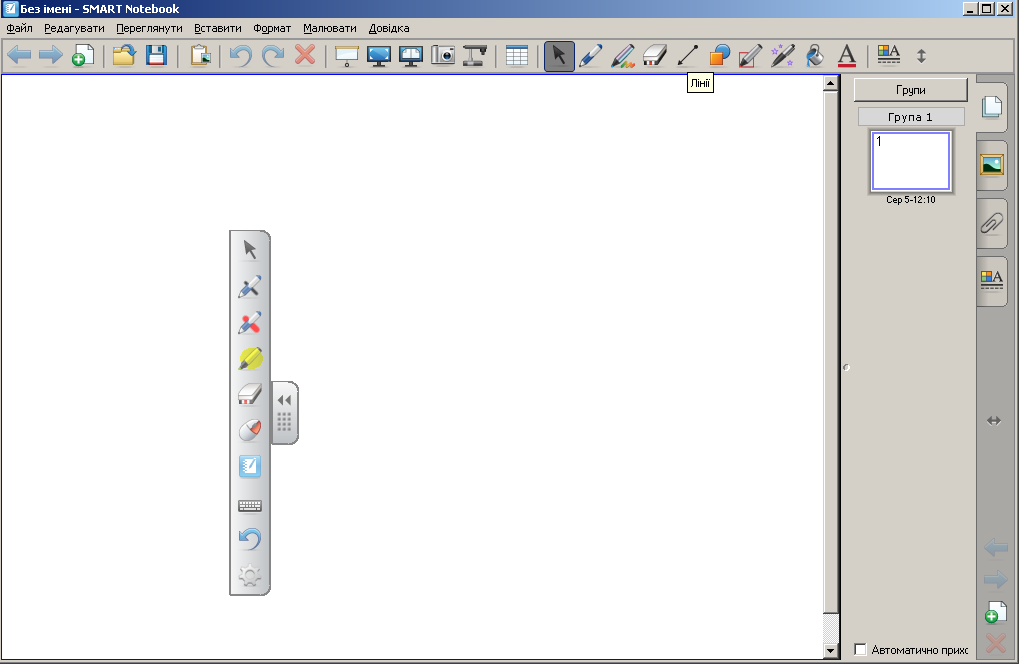
Task: Delete selected object with red X
Action: pos(305,56)
